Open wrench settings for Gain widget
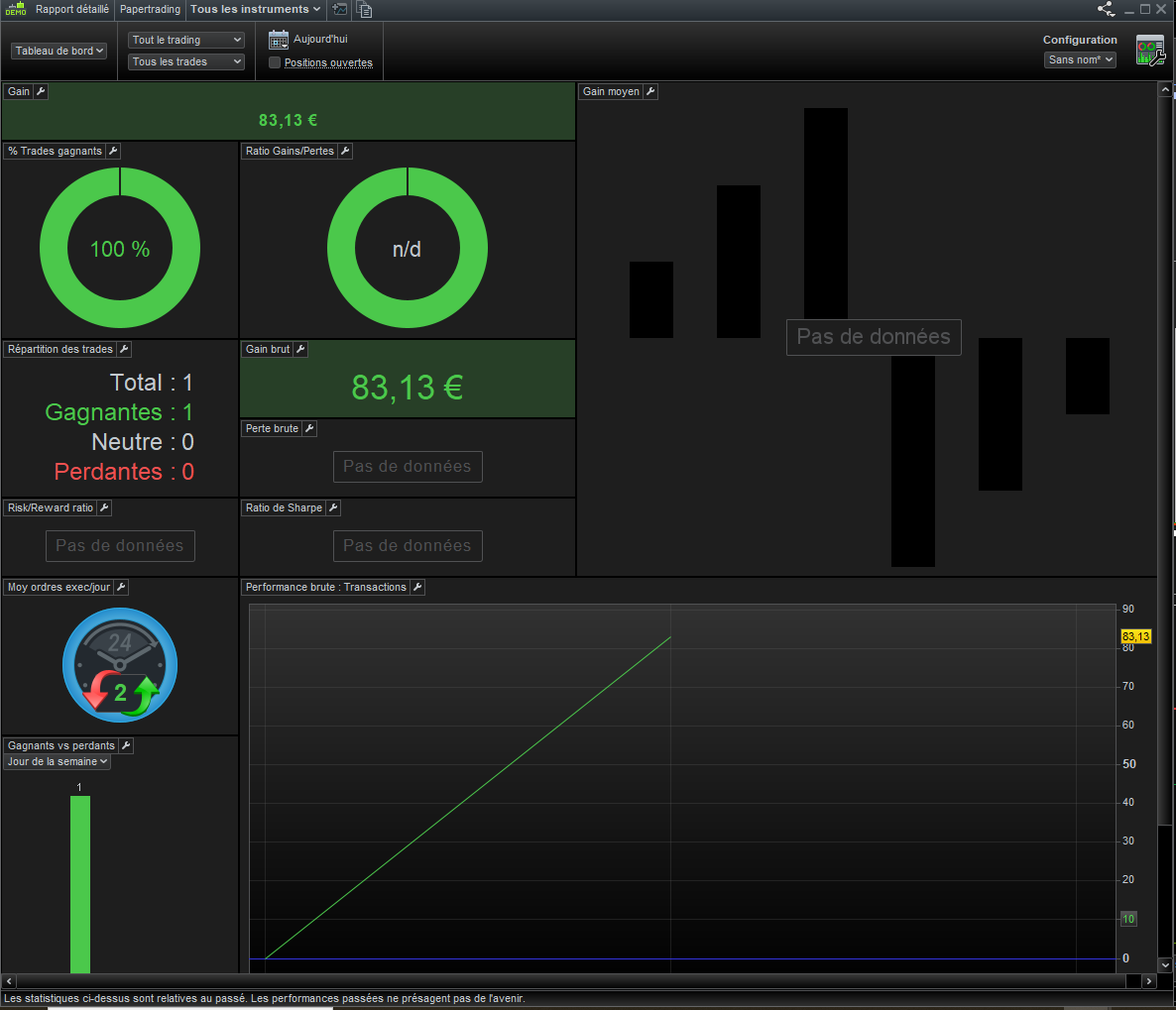 pyautogui.click(x=42, y=91)
